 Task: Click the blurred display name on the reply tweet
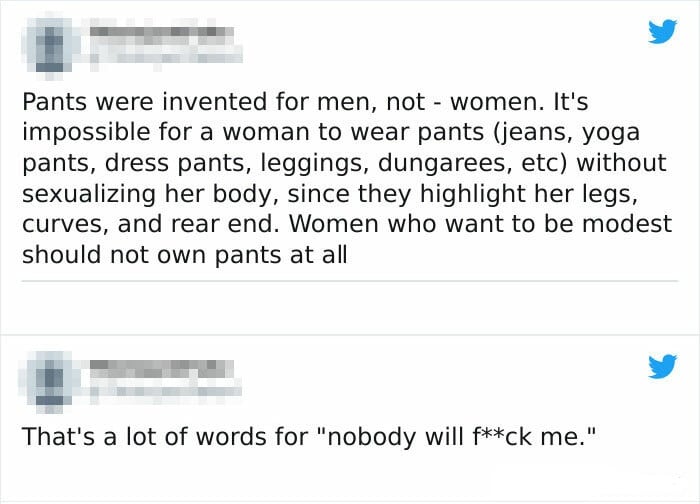click(x=162, y=367)
